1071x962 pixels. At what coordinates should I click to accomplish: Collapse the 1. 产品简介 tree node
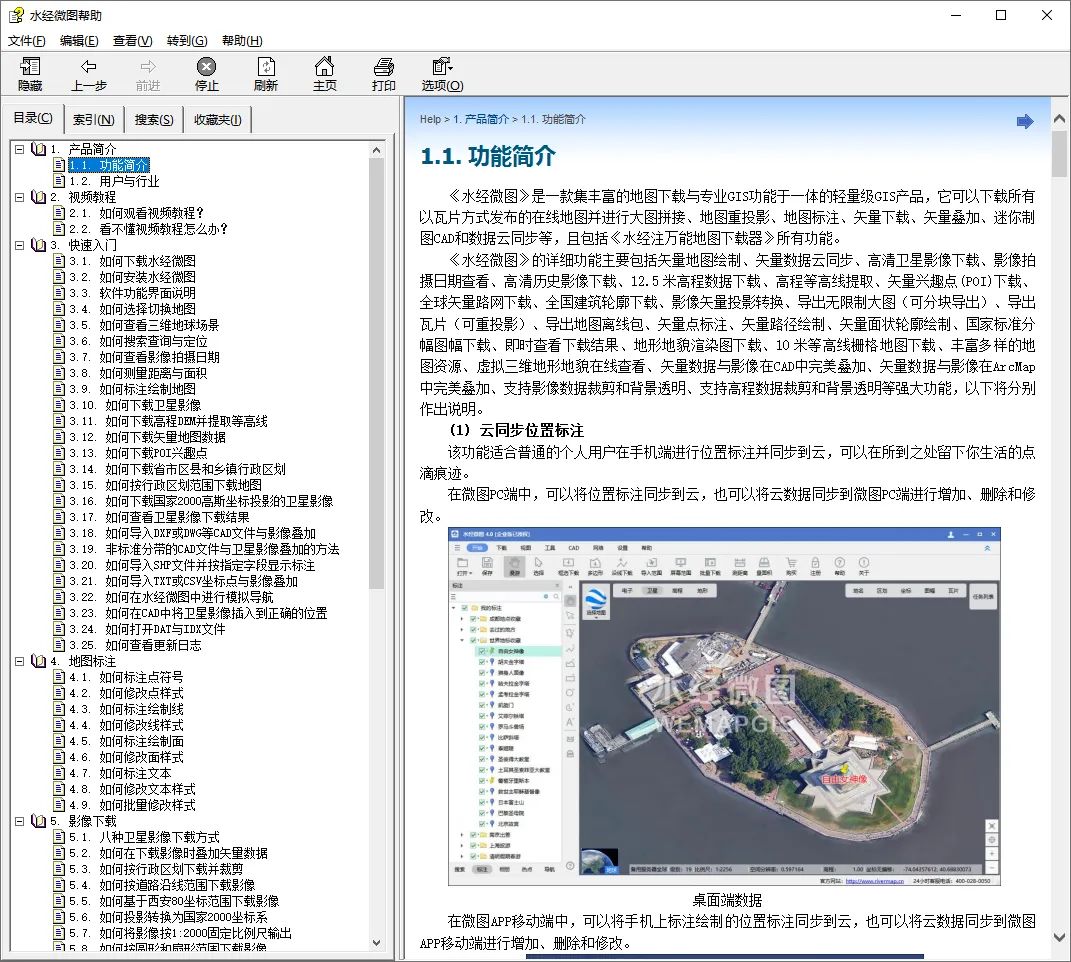20,149
